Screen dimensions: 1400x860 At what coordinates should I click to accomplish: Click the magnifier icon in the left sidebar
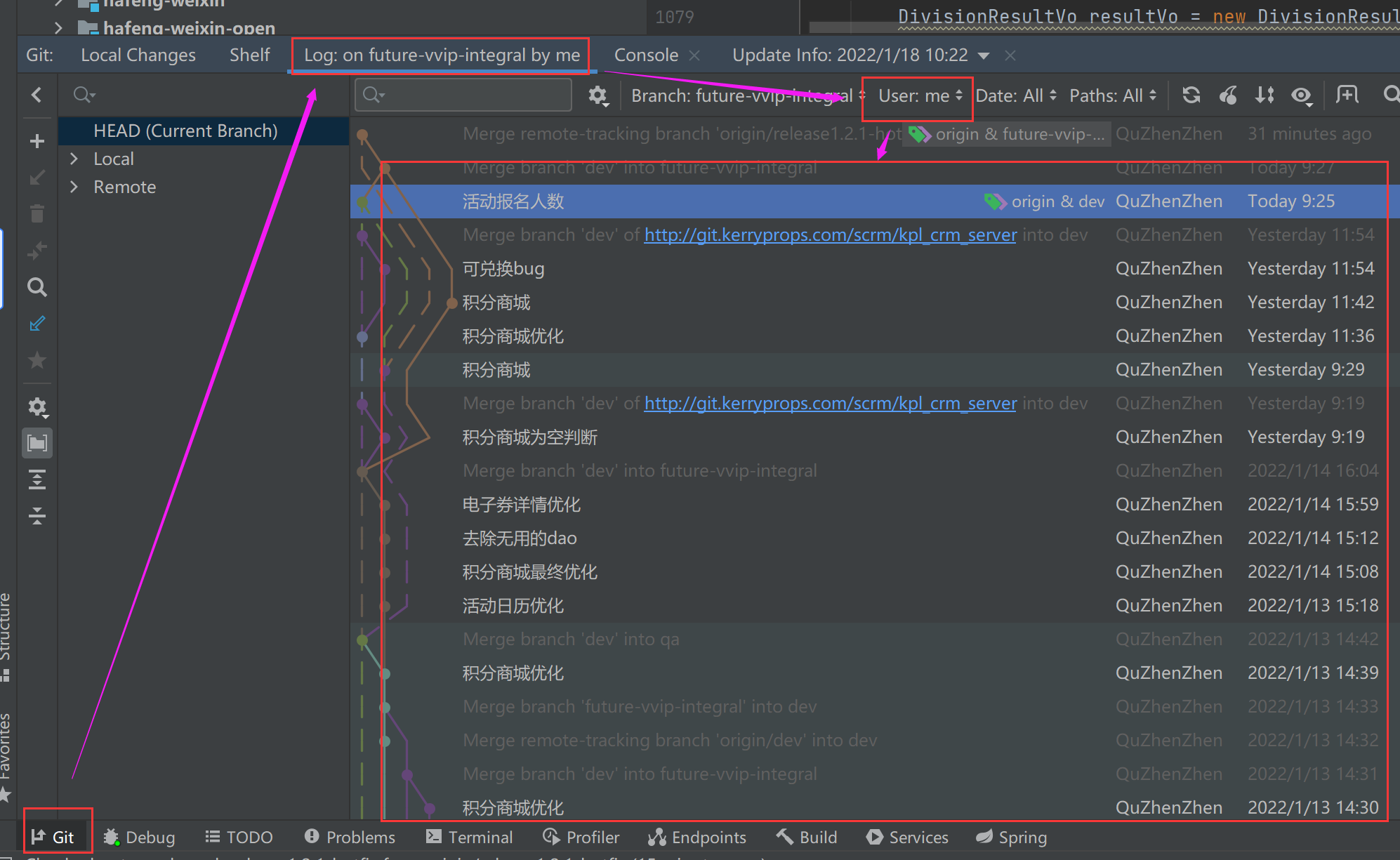pos(37,286)
